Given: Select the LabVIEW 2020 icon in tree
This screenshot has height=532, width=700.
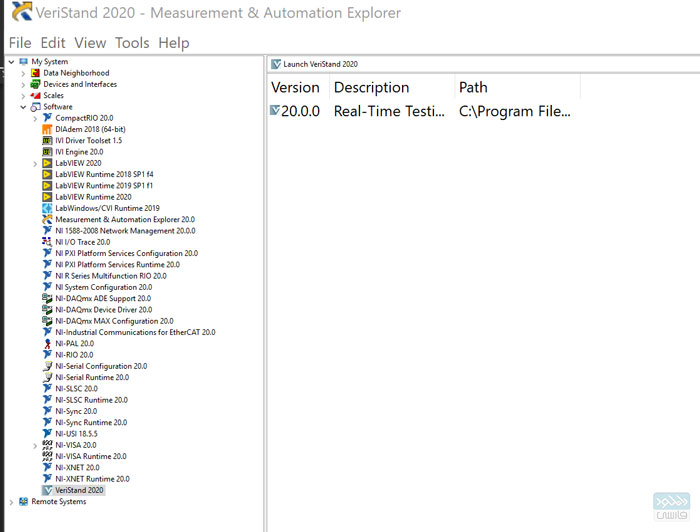Looking at the screenshot, I should 47,163.
